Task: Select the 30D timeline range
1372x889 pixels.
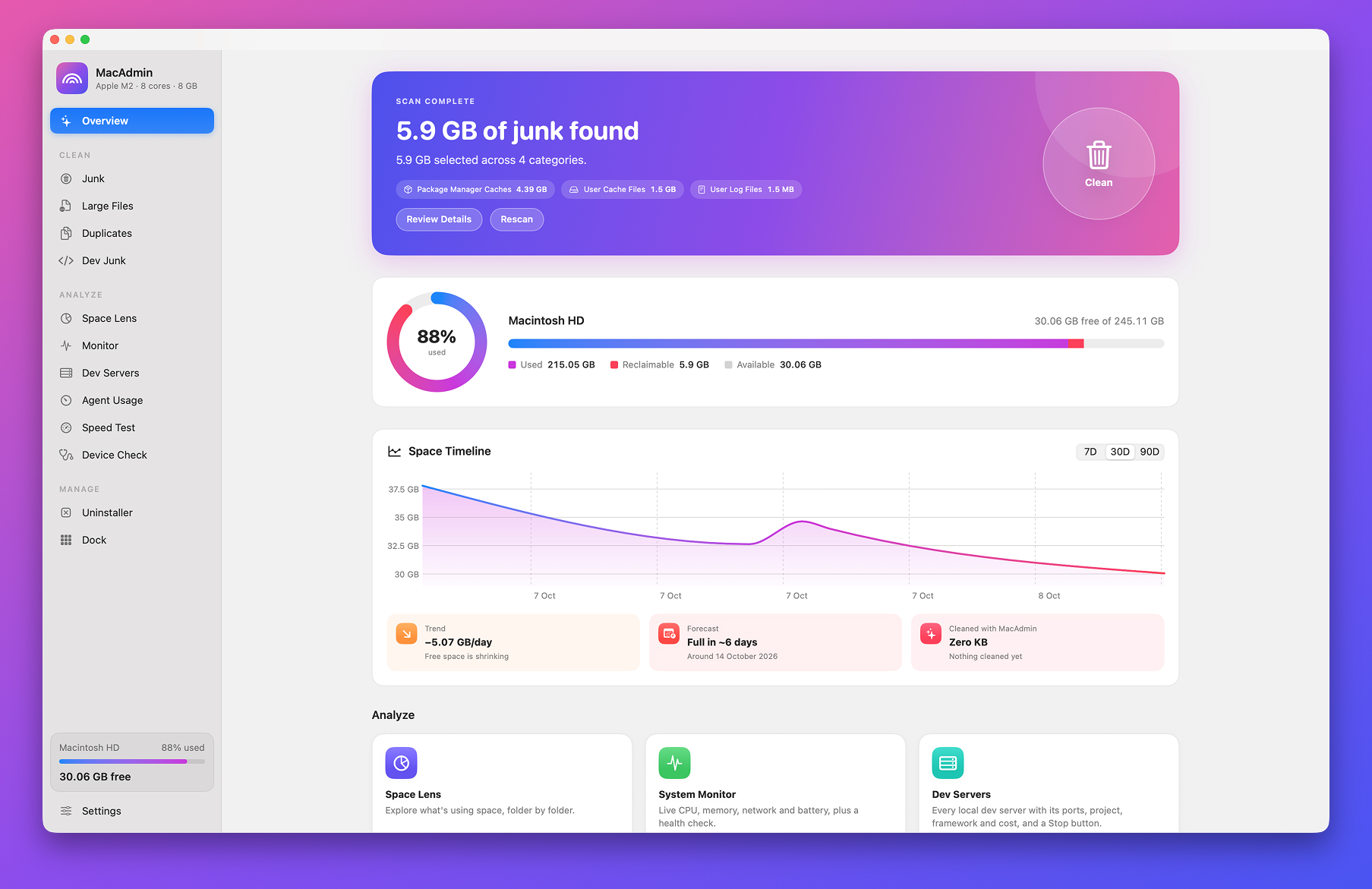Action: (1120, 452)
